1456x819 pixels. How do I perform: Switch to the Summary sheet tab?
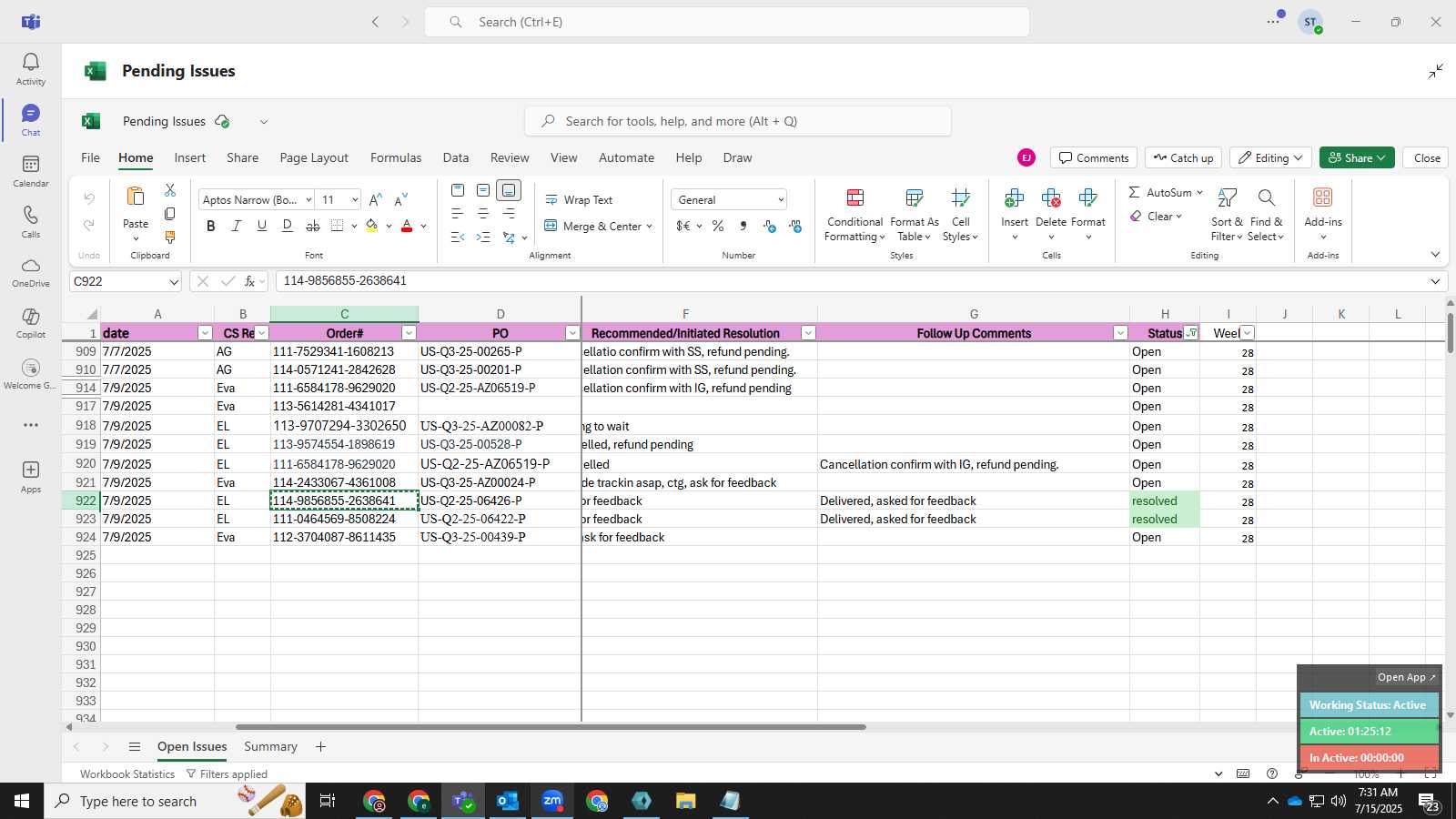click(270, 746)
